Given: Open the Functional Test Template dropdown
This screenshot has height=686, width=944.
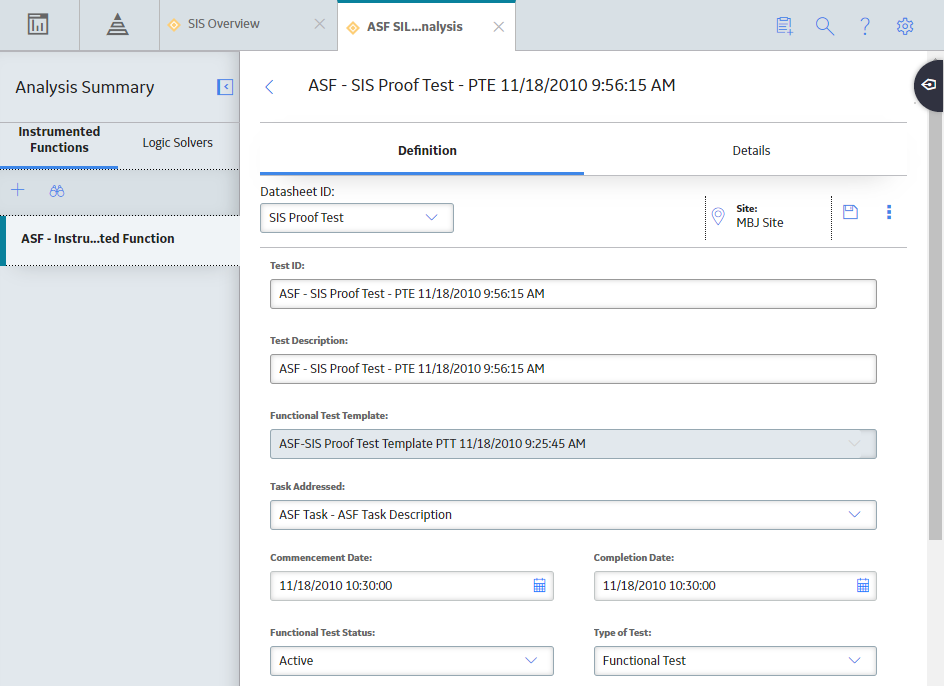Looking at the screenshot, I should pos(573,444).
